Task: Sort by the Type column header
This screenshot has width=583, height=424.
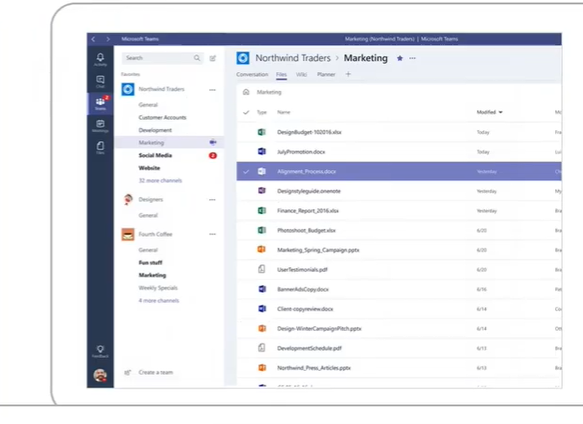Action: coord(262,112)
